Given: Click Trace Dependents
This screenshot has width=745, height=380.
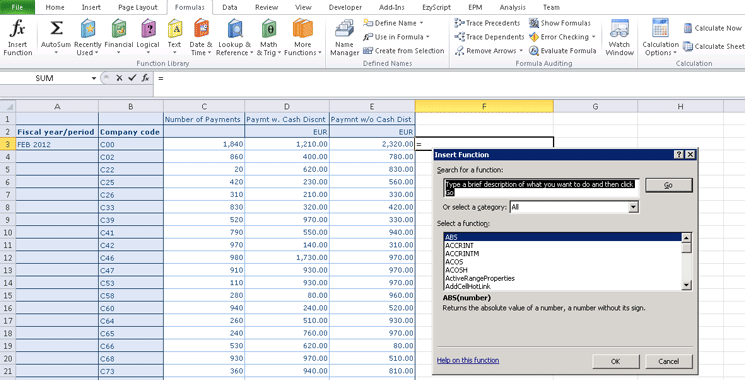Looking at the screenshot, I should tap(489, 37).
